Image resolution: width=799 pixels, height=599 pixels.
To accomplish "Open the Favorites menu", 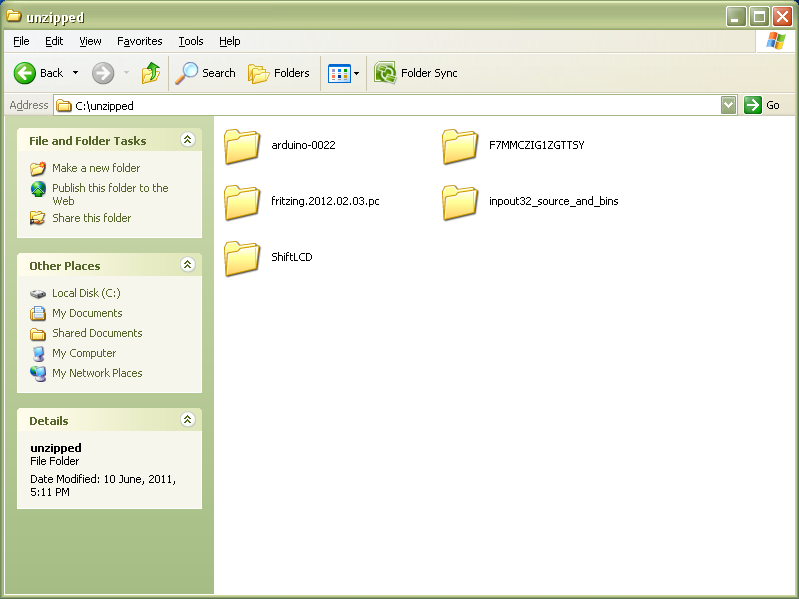I will point(140,41).
